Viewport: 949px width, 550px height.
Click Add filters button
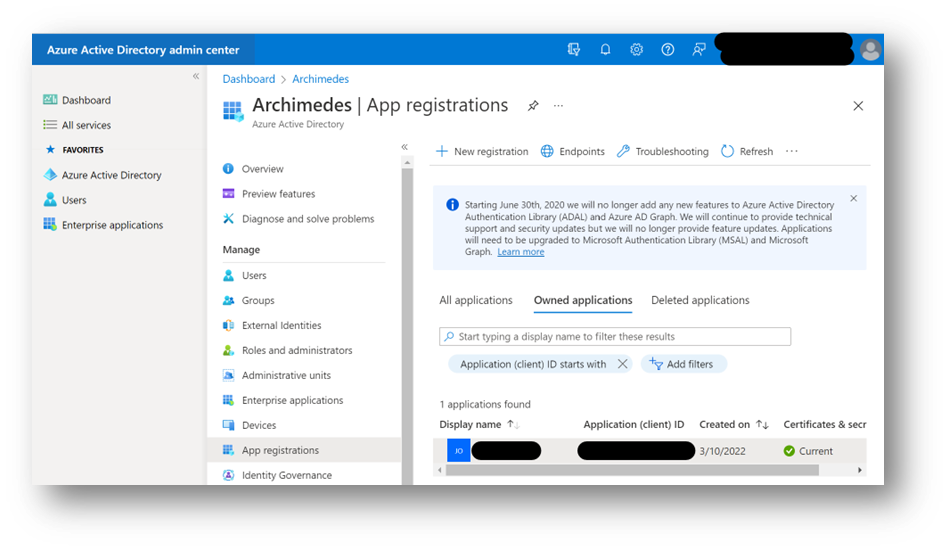pos(683,364)
